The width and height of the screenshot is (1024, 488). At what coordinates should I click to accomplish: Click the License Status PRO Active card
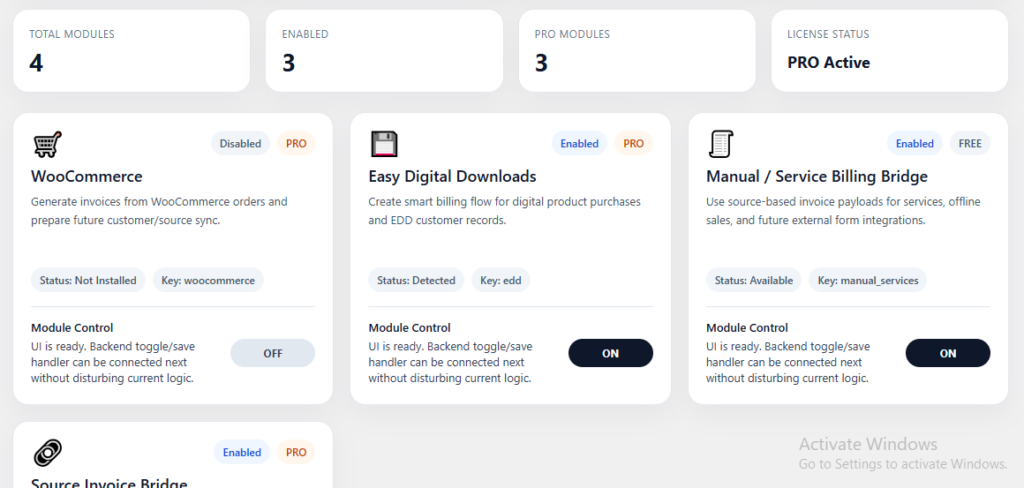(889, 50)
